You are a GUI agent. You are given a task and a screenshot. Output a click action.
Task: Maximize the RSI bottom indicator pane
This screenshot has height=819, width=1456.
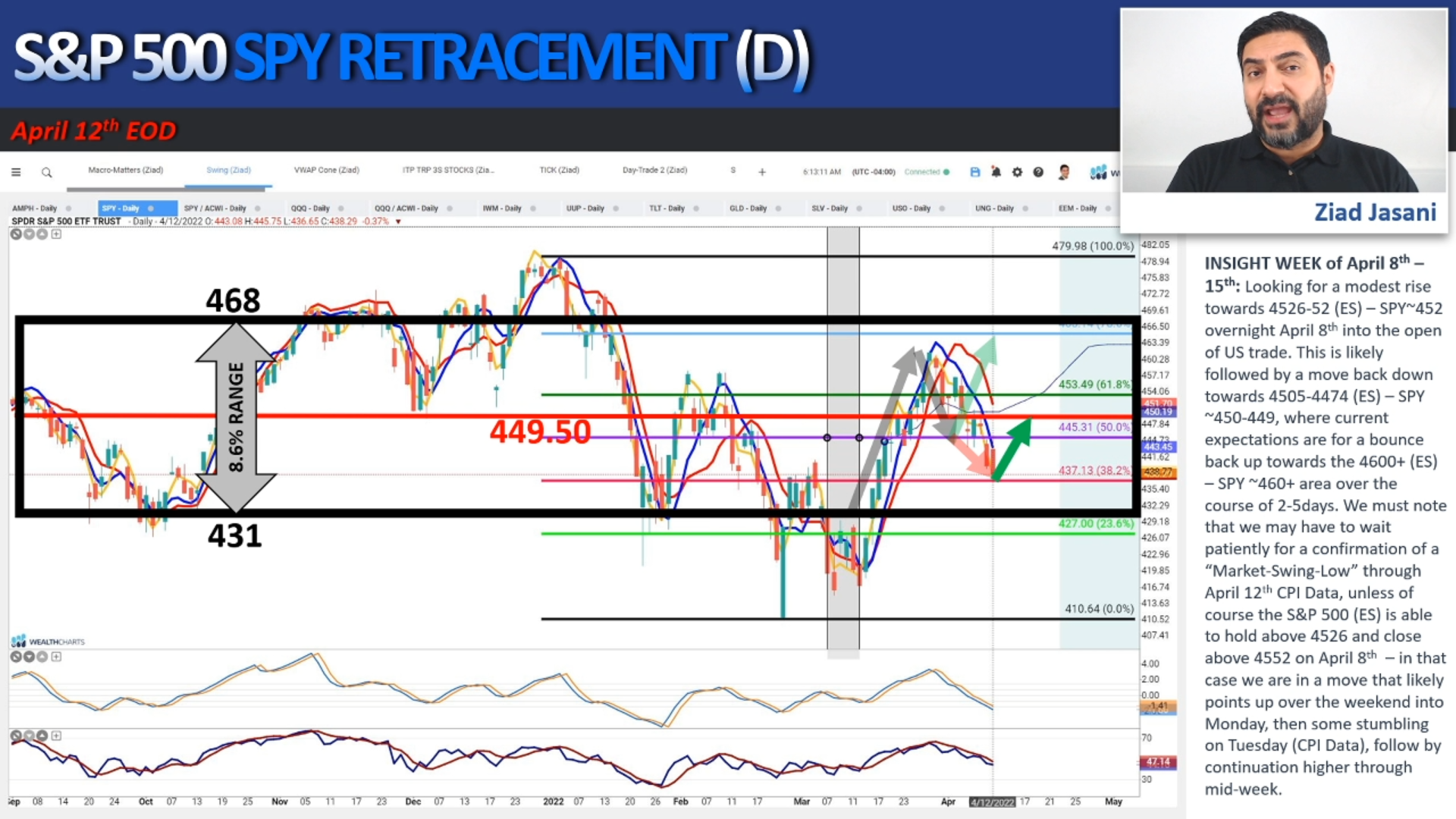pyautogui.click(x=56, y=736)
